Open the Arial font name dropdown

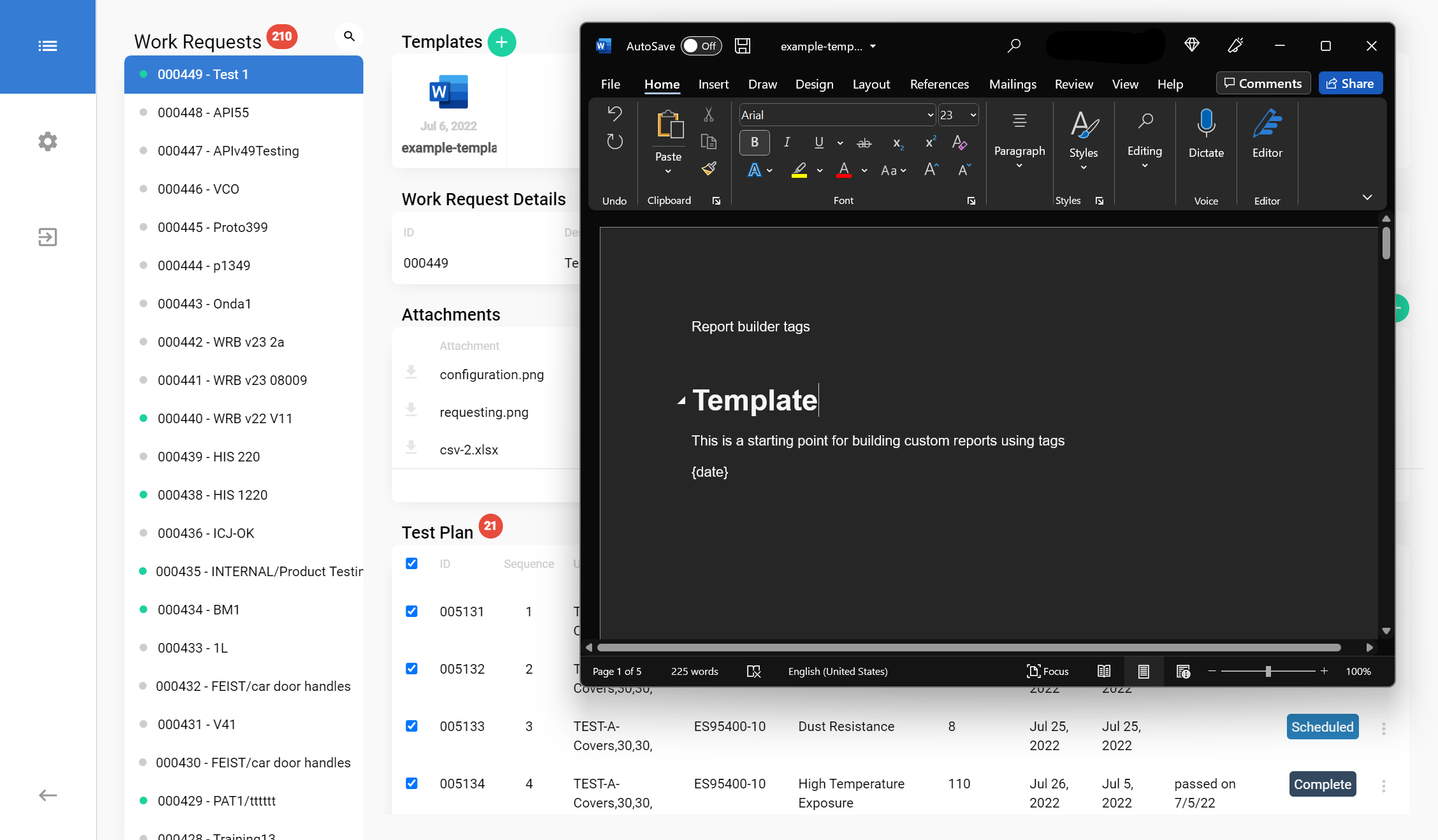point(930,115)
